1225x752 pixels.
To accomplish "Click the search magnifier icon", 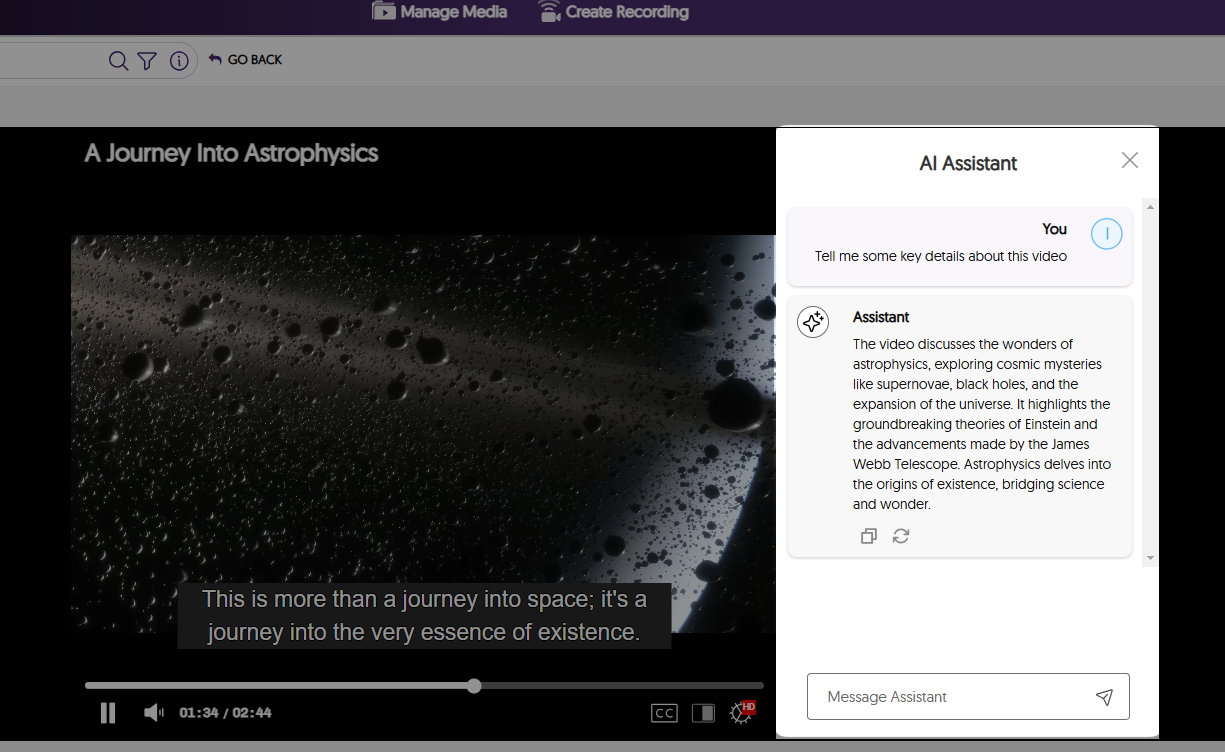I will [x=118, y=61].
